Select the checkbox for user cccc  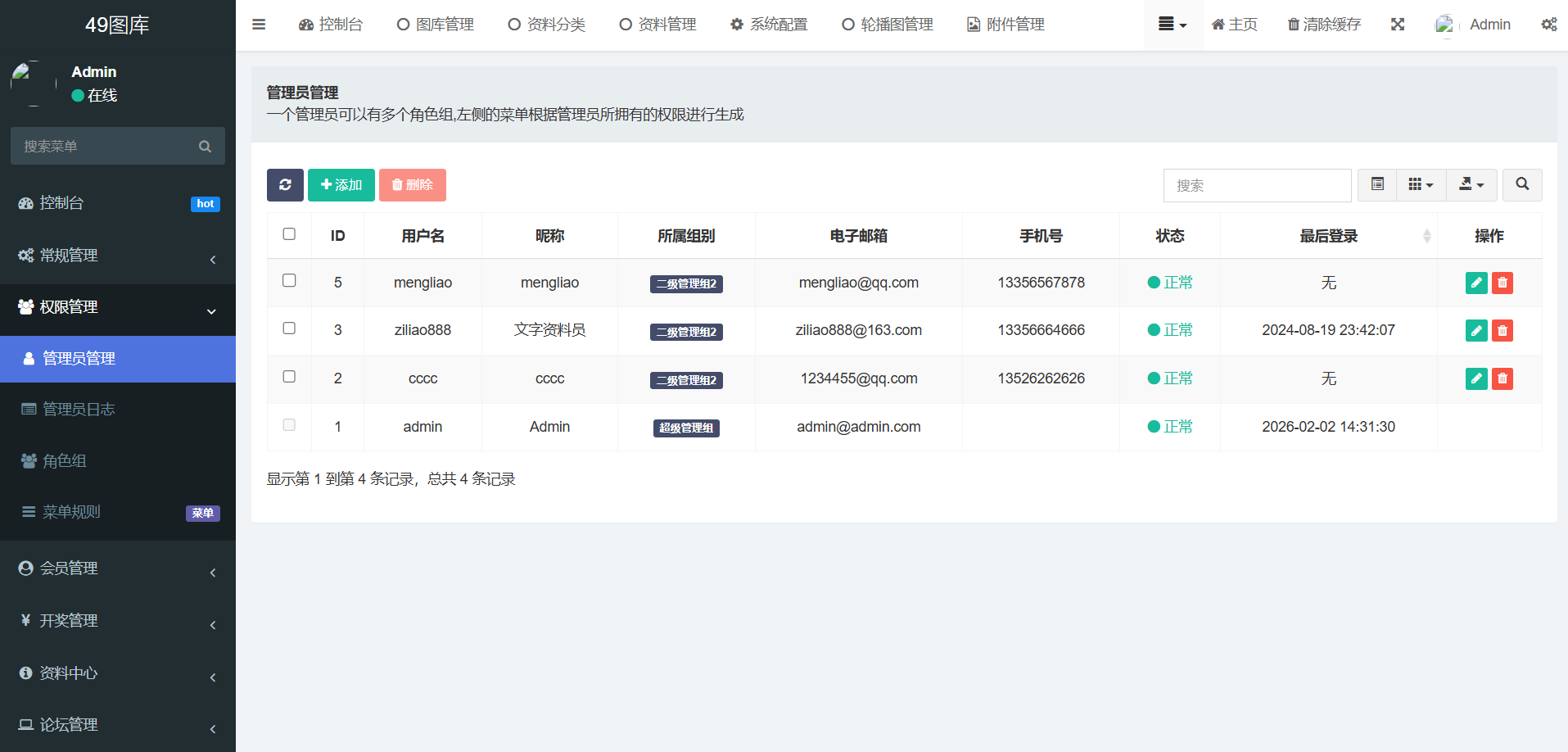[x=289, y=377]
